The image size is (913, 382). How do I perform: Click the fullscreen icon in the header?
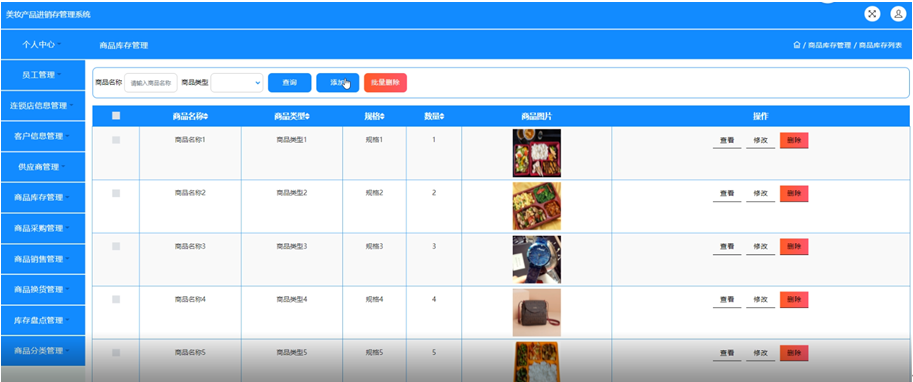pyautogui.click(x=872, y=14)
